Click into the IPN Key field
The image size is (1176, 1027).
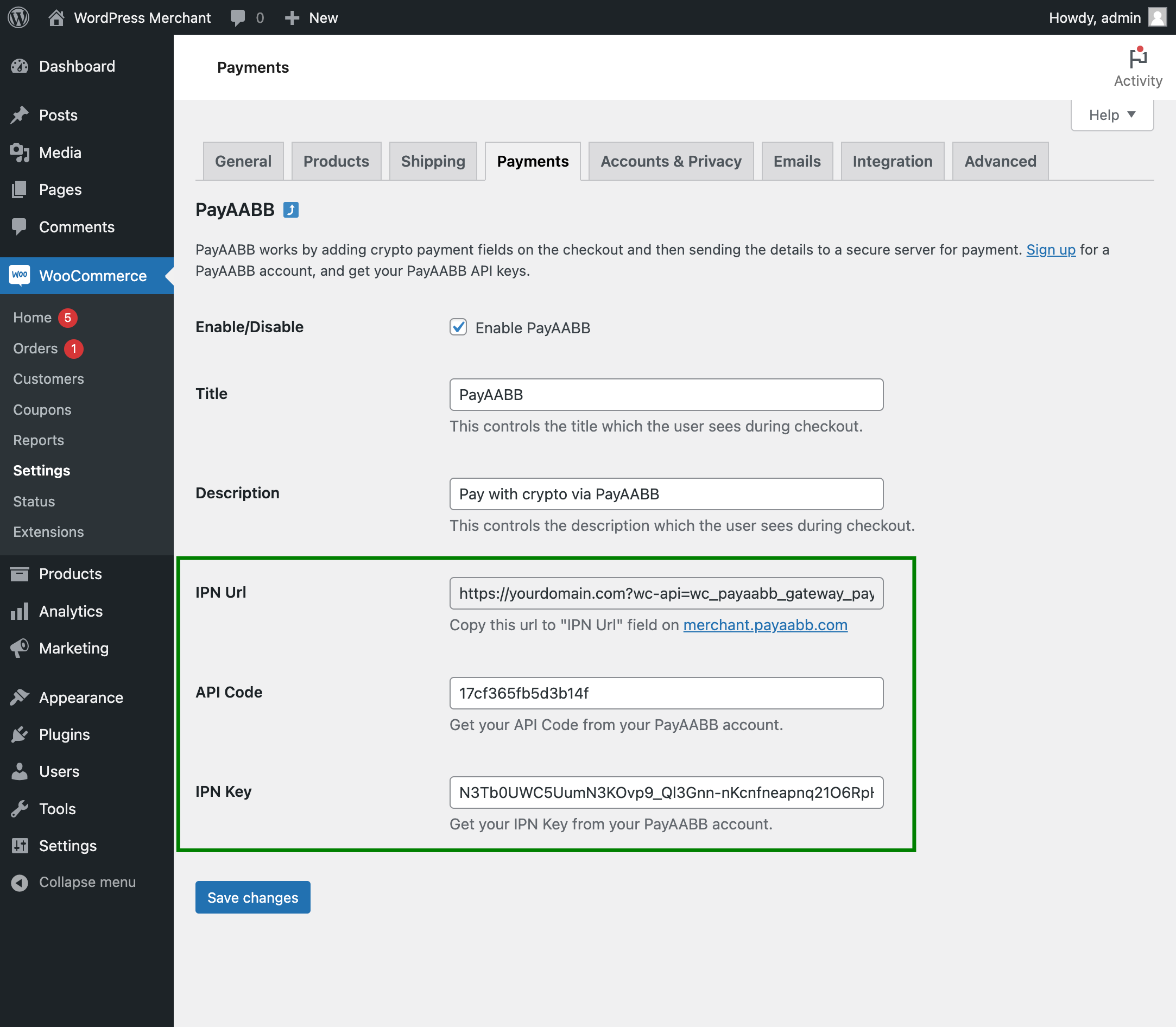coord(666,793)
